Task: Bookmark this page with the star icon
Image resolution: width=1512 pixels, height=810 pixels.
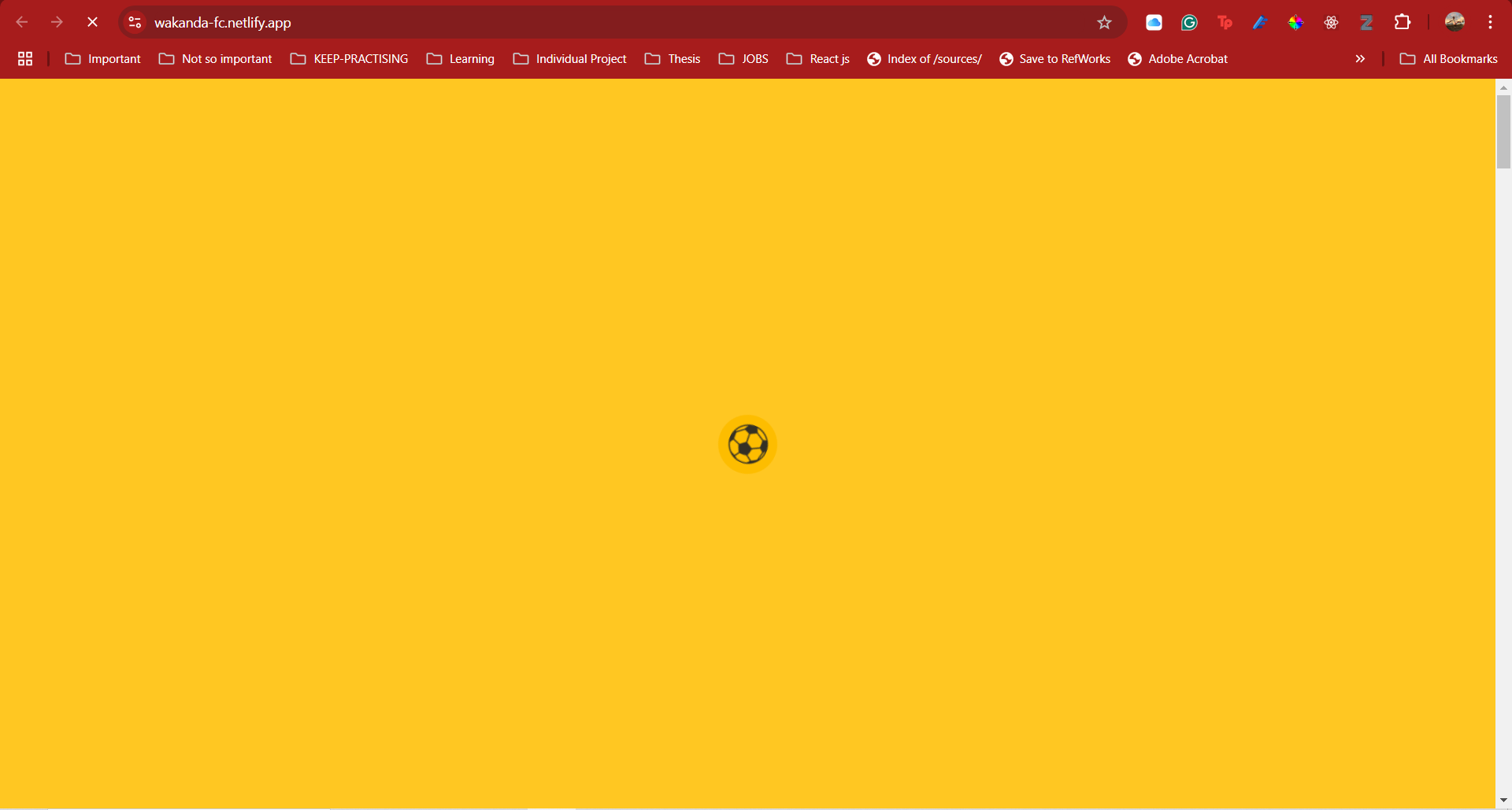Action: click(x=1104, y=23)
